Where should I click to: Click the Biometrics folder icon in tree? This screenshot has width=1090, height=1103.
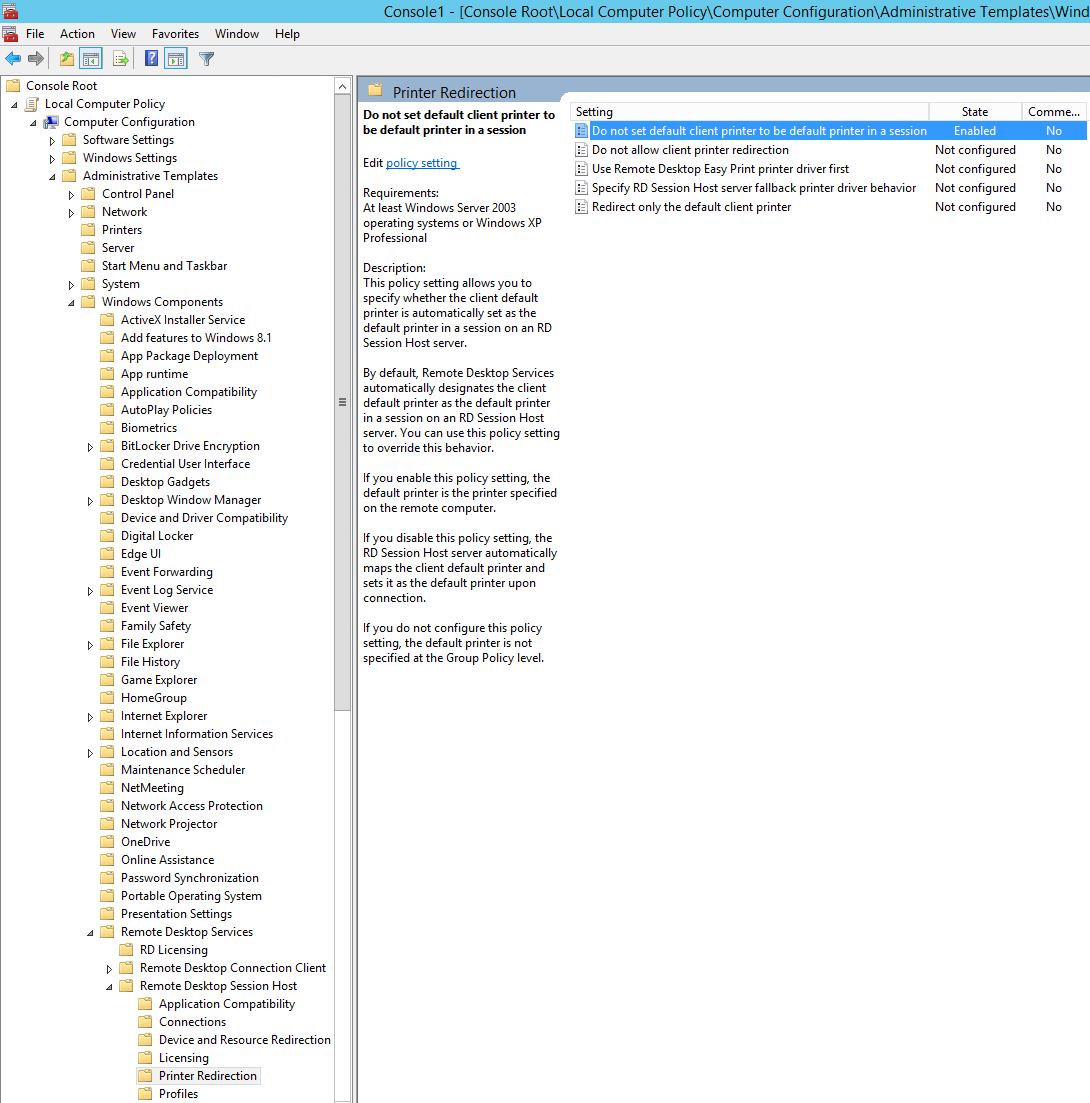[108, 428]
